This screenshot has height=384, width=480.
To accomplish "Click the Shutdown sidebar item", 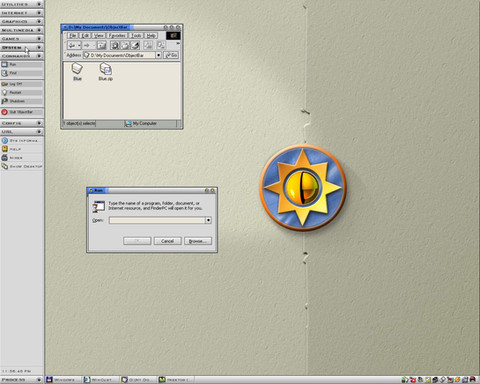I will pos(22,101).
